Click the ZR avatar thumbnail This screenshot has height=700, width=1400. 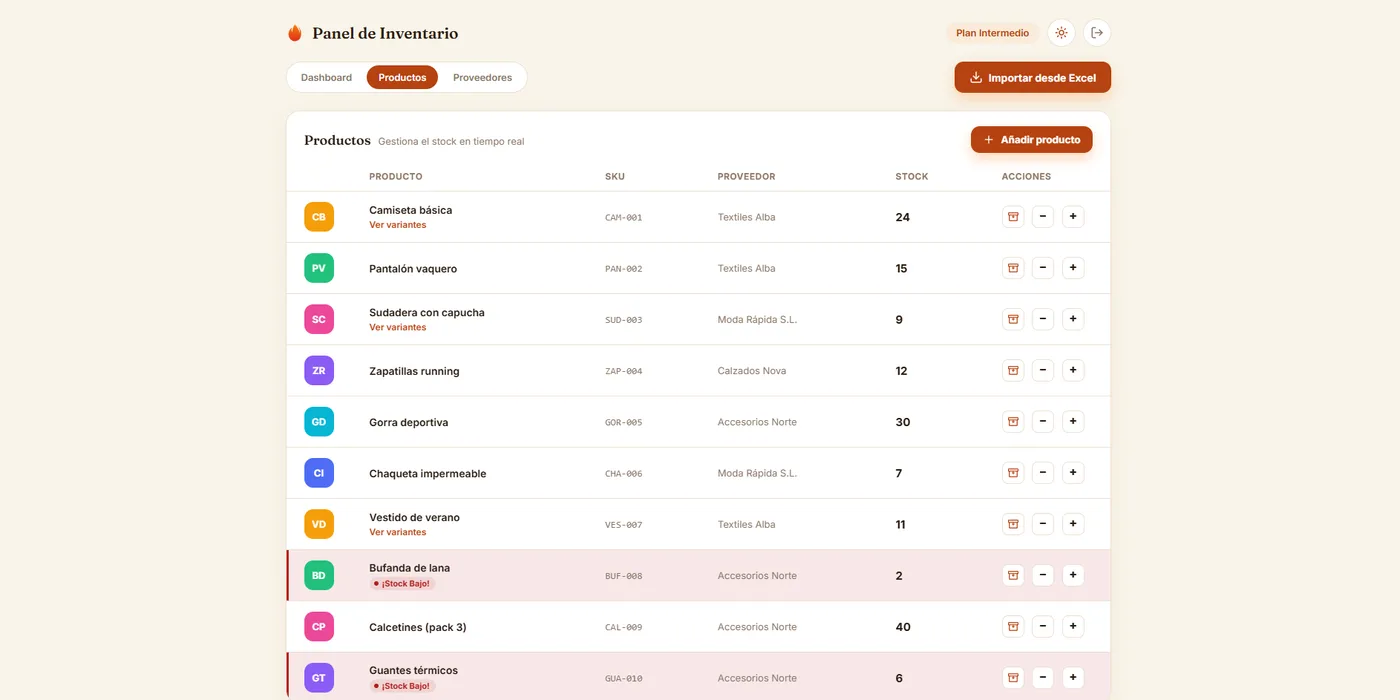(319, 370)
